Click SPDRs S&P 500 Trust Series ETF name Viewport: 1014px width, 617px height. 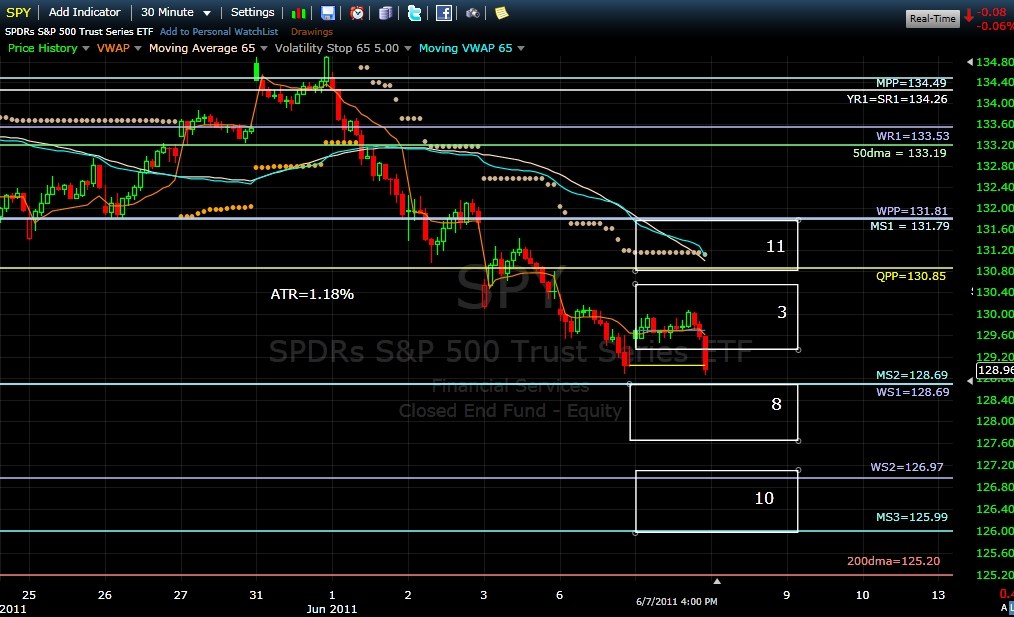tap(79, 31)
